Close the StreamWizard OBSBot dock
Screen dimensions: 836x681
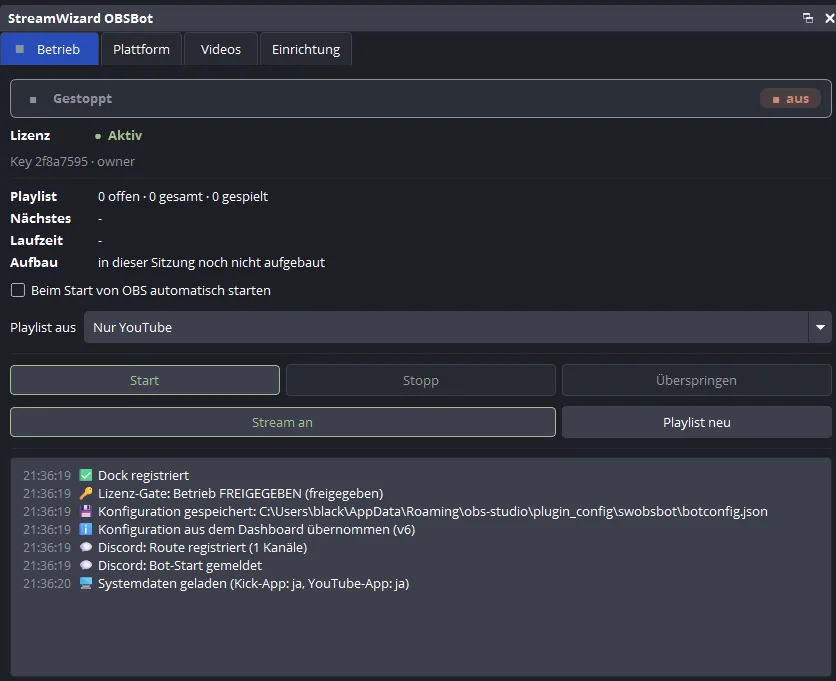click(830, 18)
